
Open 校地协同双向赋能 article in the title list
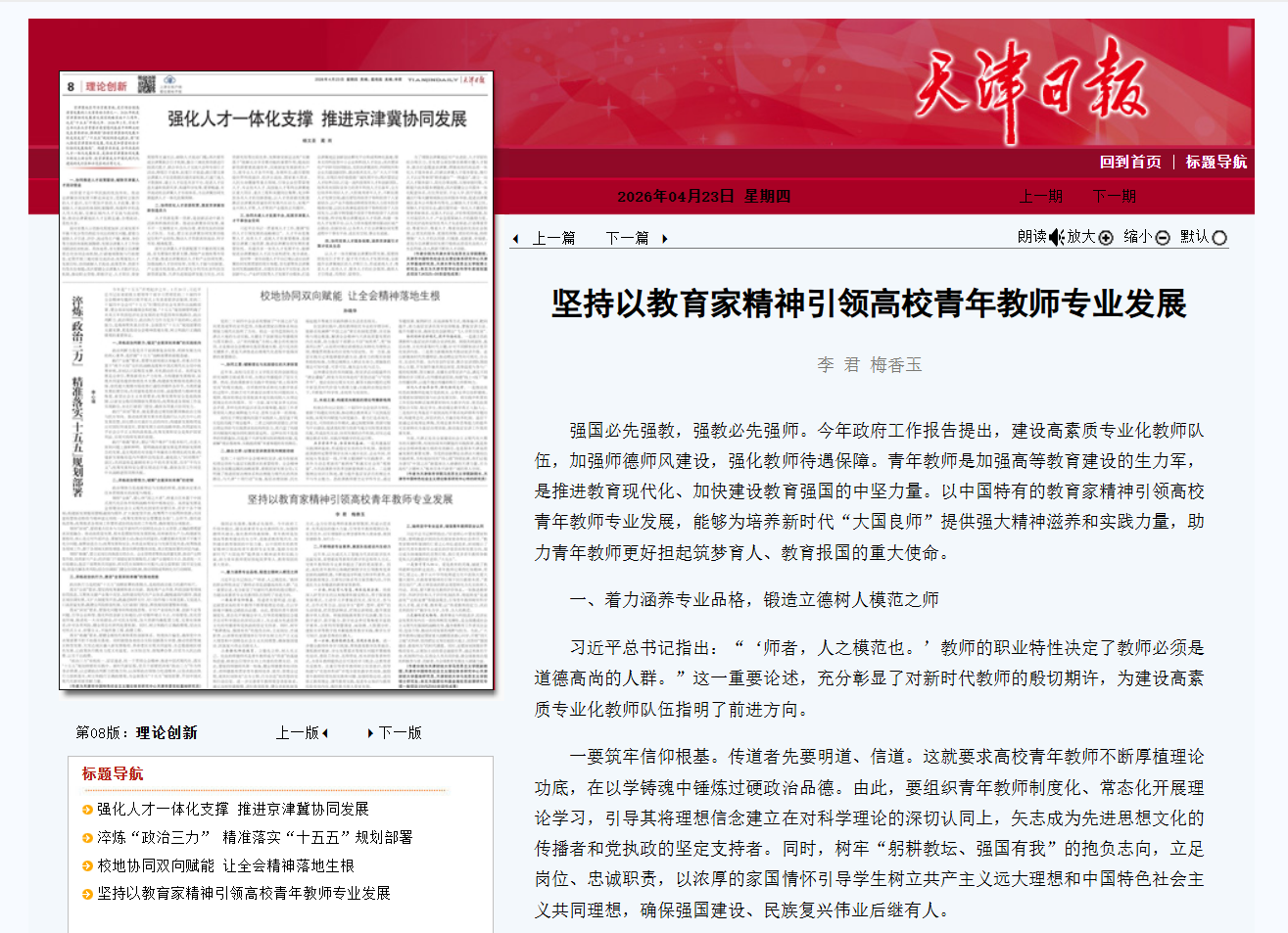coord(224,865)
